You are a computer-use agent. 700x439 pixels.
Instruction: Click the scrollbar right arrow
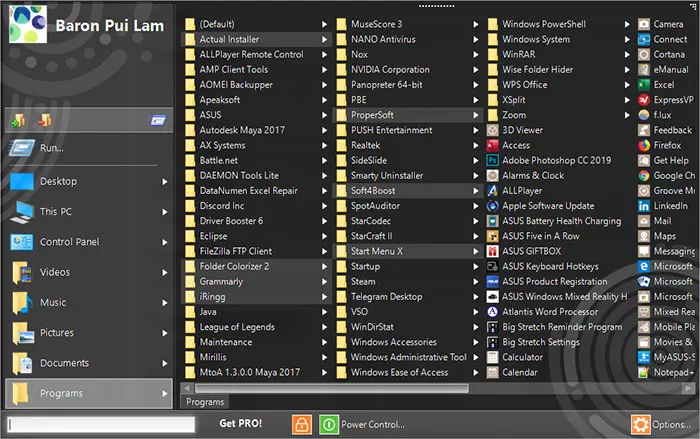tap(688, 389)
